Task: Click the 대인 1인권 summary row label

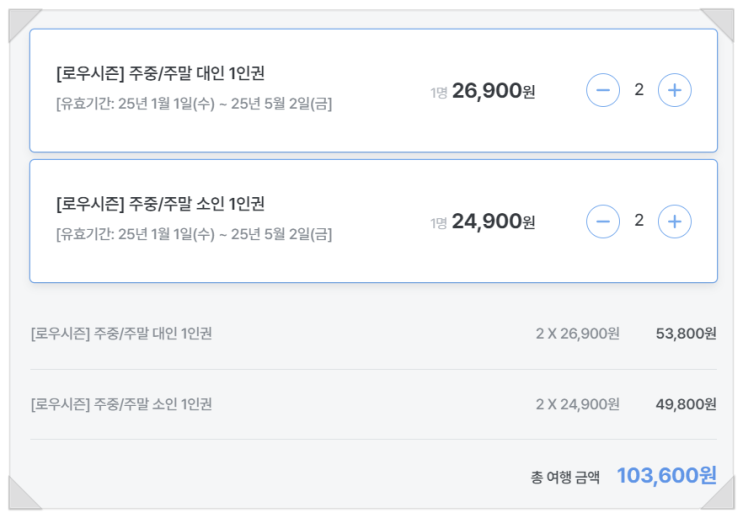Action: (x=121, y=334)
